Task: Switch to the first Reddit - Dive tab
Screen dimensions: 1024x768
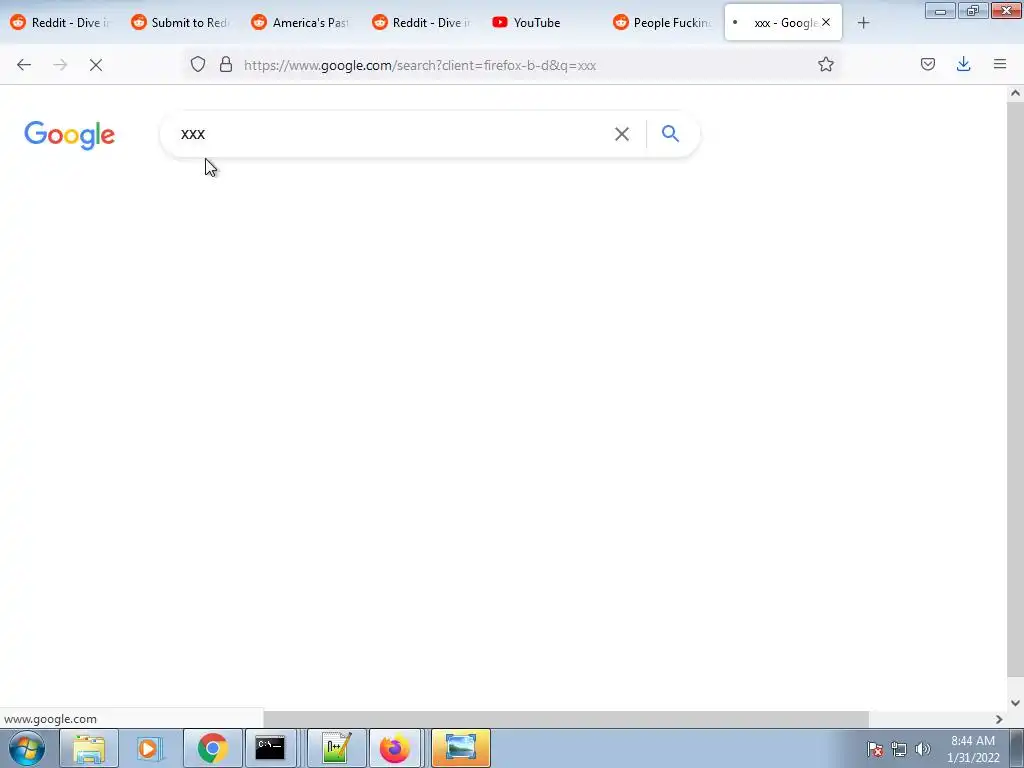Action: point(60,23)
